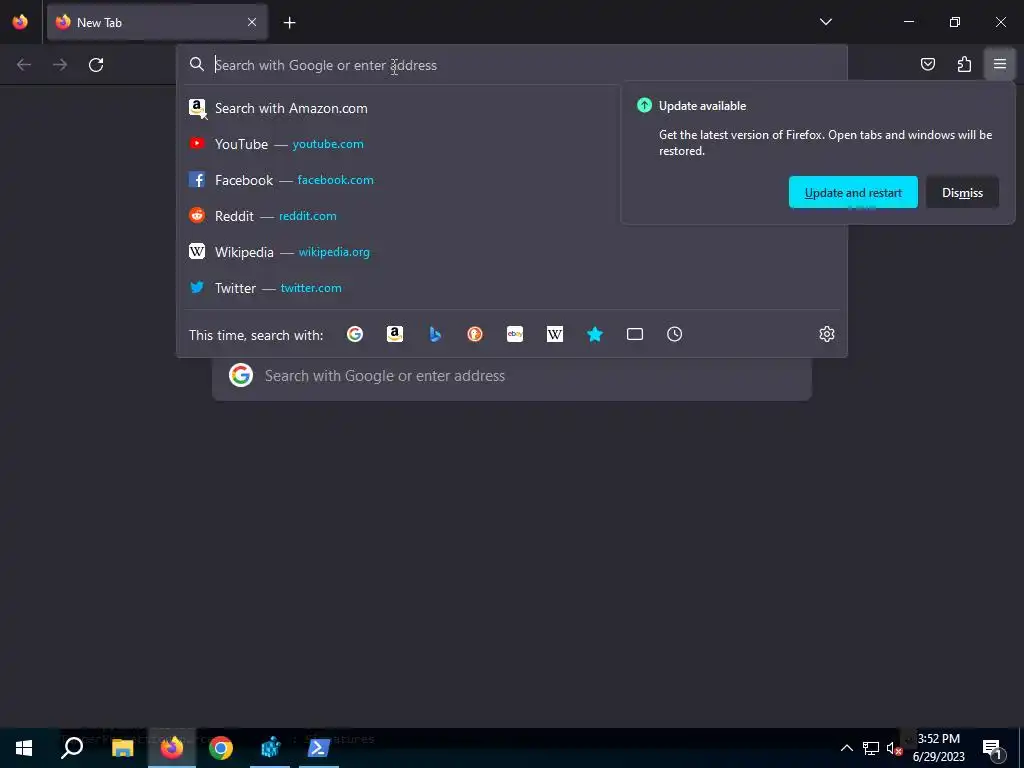Open the list all tabs dropdown arrow
The image size is (1024, 768).
pyautogui.click(x=825, y=22)
